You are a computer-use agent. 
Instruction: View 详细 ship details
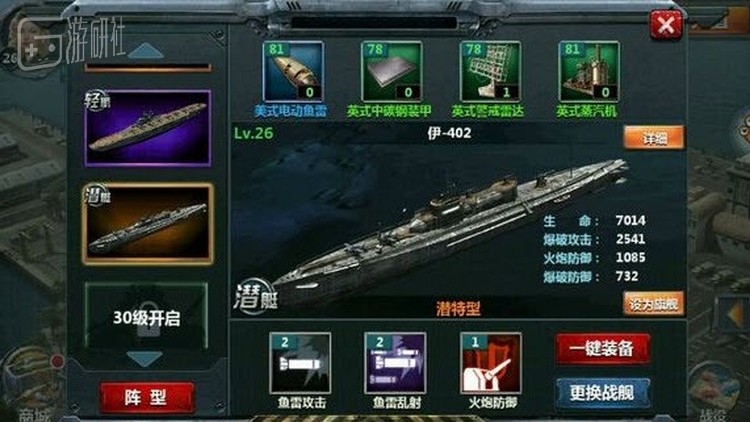click(x=654, y=138)
